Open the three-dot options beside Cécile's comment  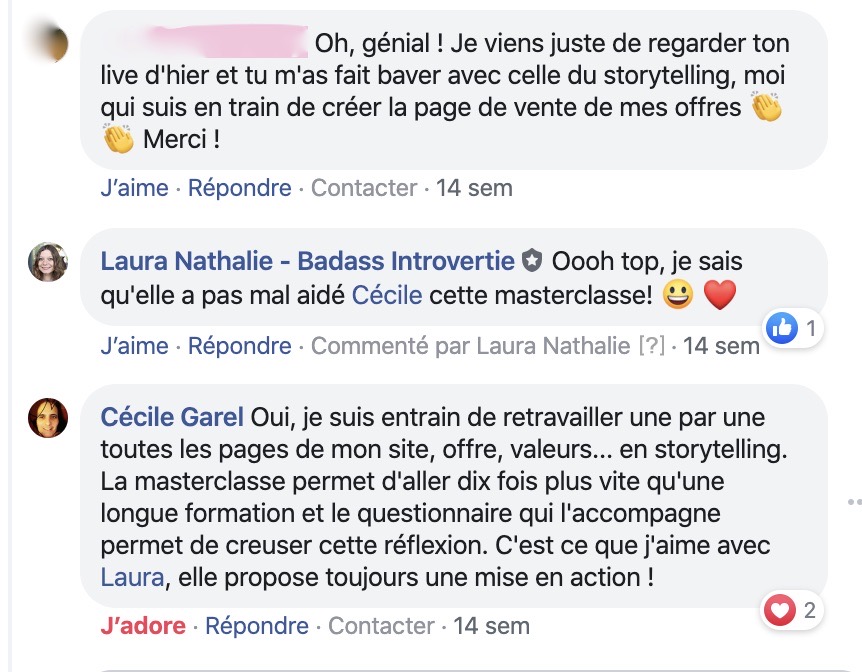pos(853,502)
